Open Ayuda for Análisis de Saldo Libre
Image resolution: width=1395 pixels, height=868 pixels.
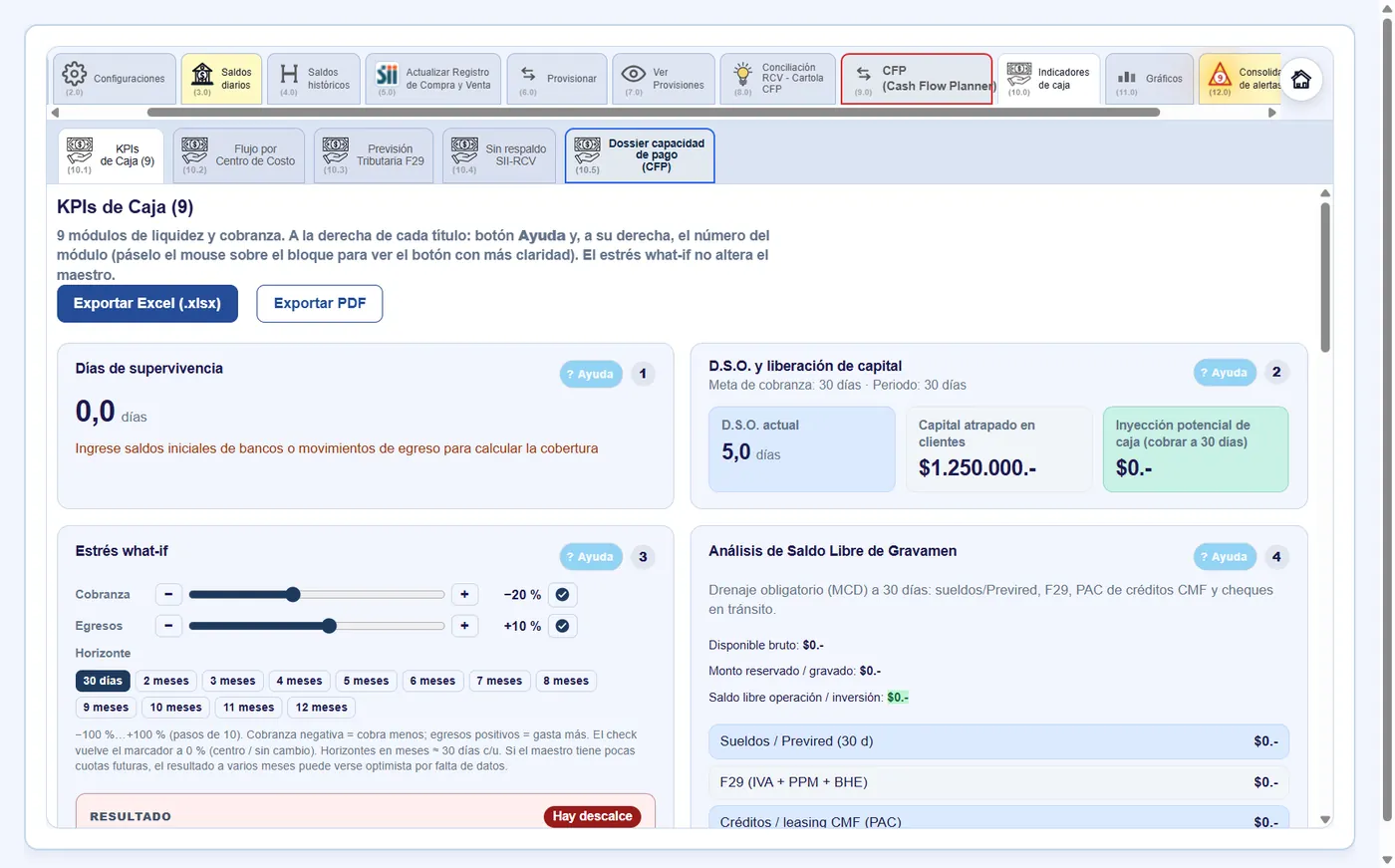click(x=1225, y=557)
